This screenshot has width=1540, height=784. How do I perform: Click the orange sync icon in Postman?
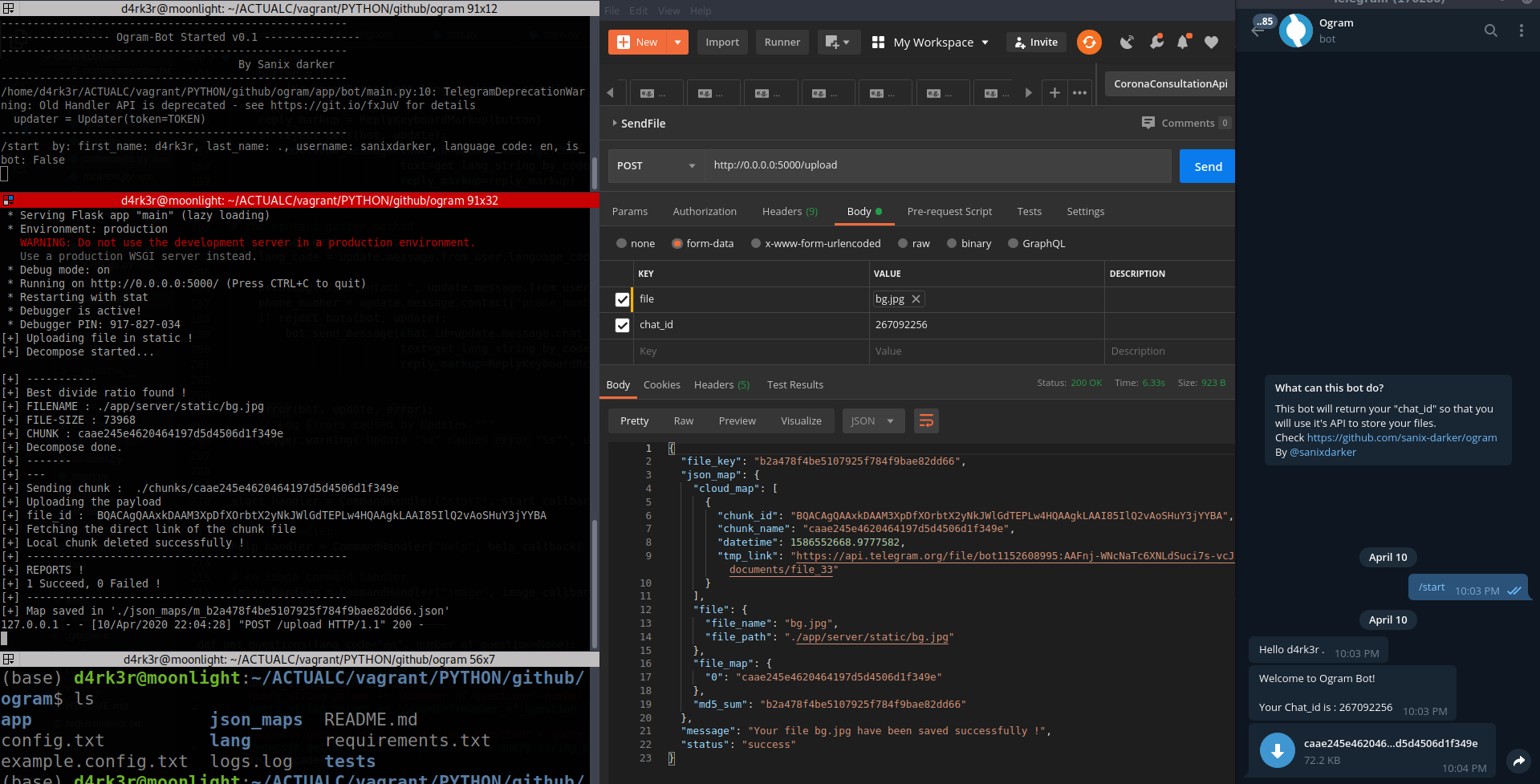coord(1089,42)
